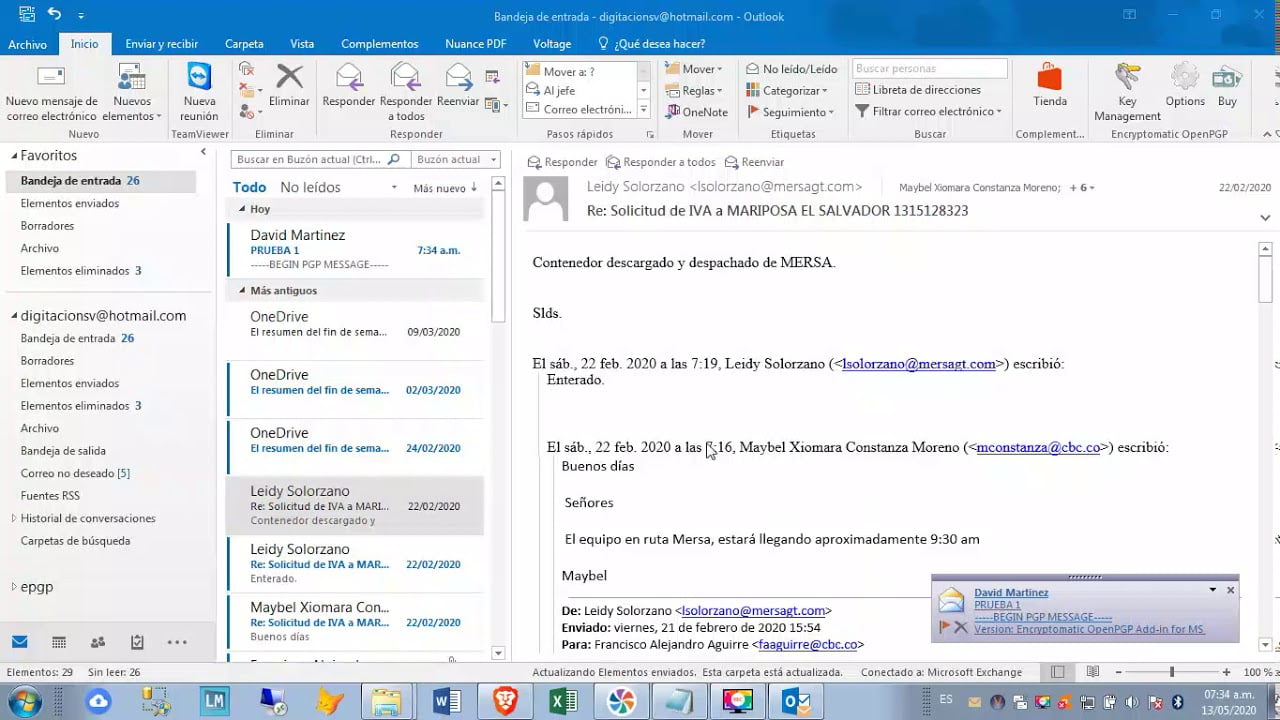The height and width of the screenshot is (720, 1280).
Task: Click Responder in the reading pane
Action: pyautogui.click(x=562, y=162)
